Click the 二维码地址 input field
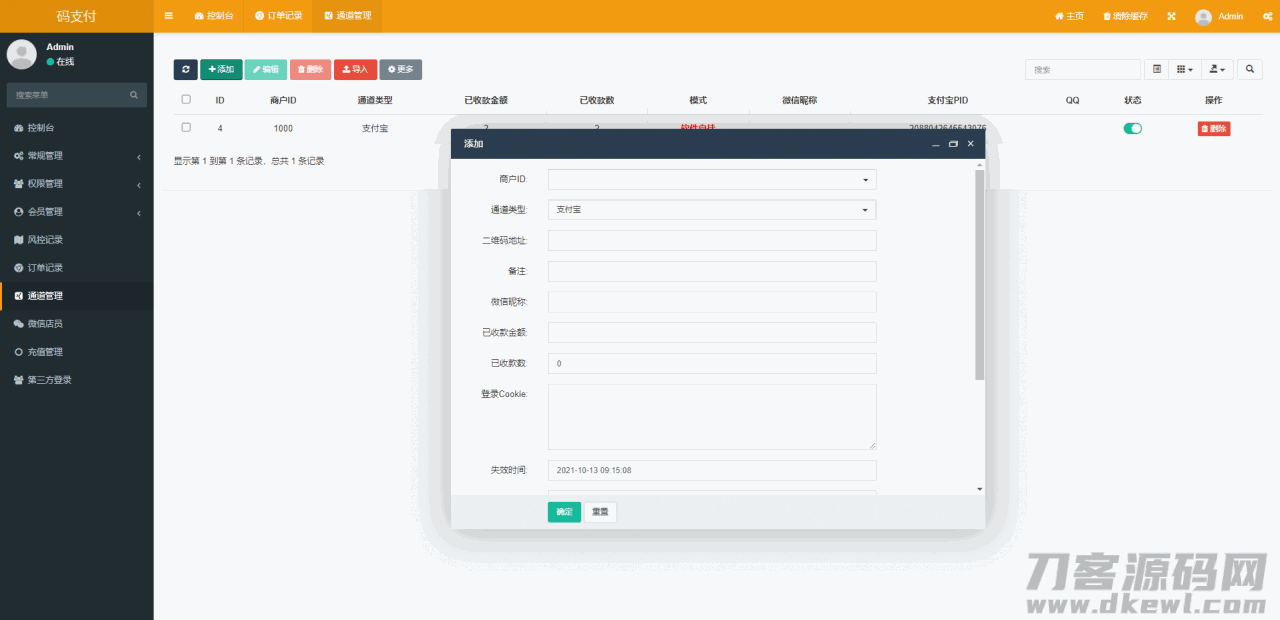The height and width of the screenshot is (620, 1280). tap(711, 240)
